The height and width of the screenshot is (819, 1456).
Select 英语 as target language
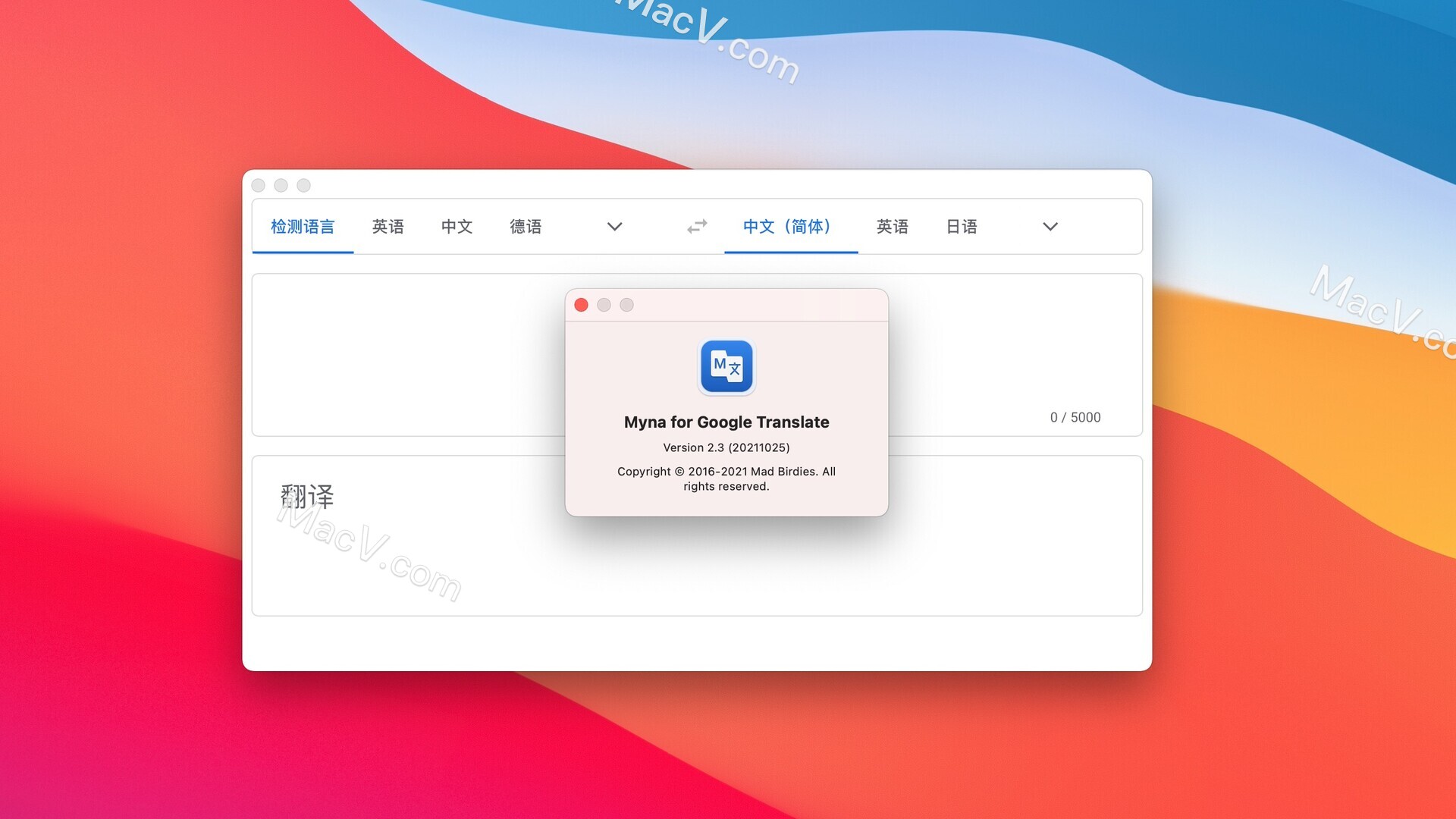point(893,226)
